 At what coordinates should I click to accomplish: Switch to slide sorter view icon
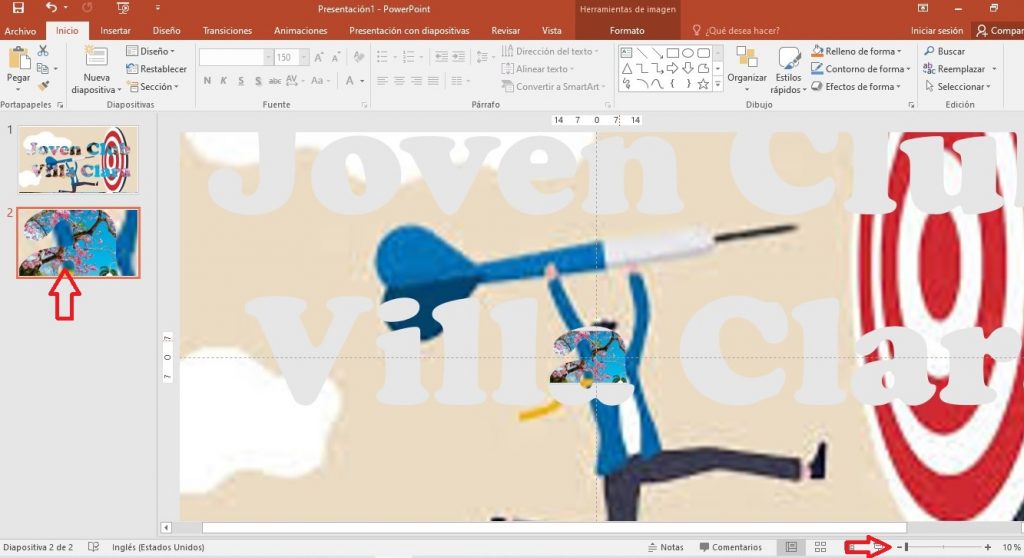pyautogui.click(x=820, y=547)
